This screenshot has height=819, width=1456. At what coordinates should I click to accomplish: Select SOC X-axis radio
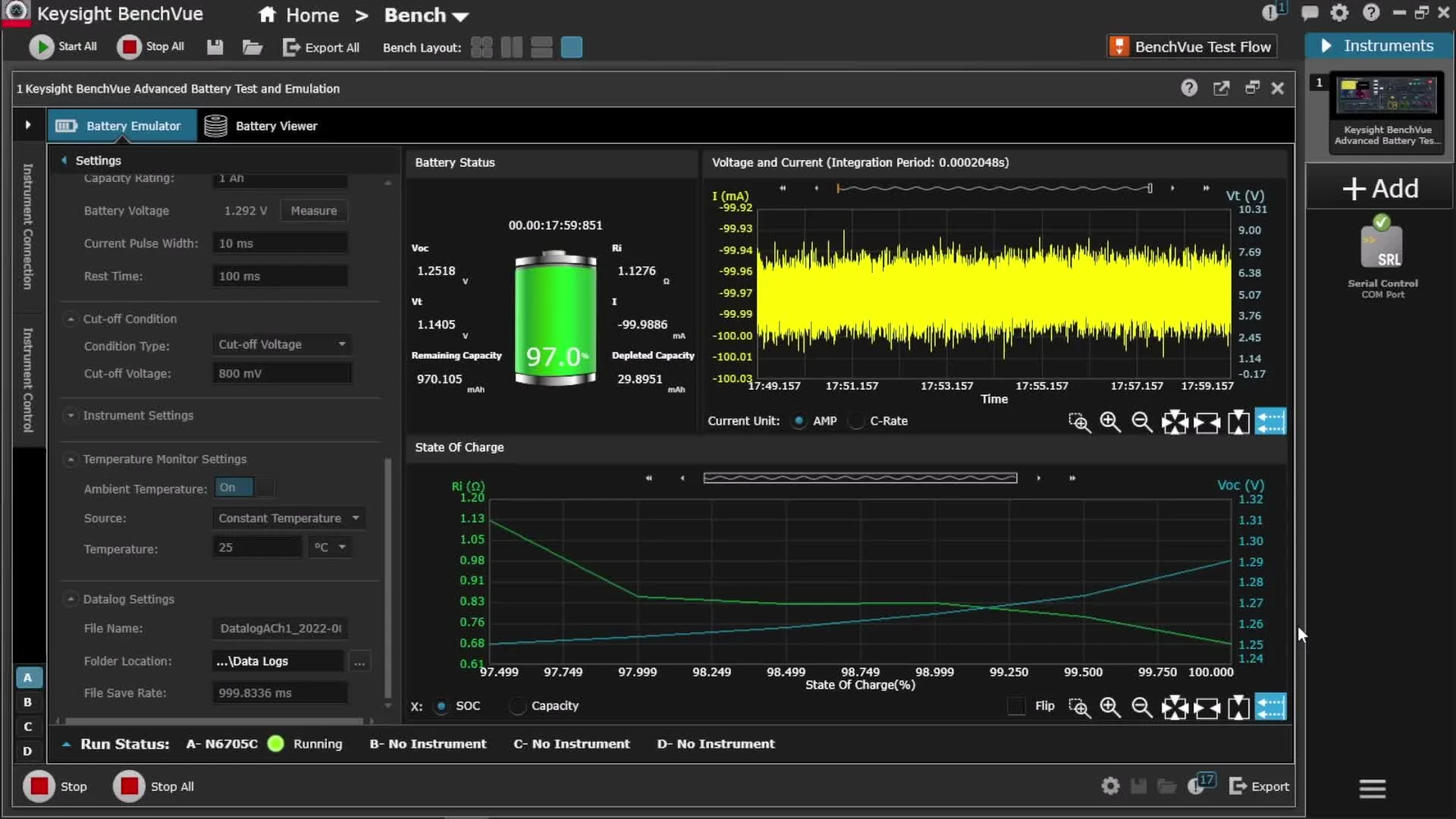441,706
